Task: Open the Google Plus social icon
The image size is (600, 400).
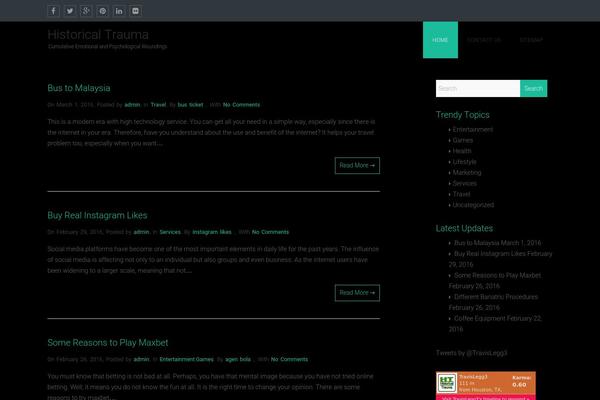Action: [86, 11]
